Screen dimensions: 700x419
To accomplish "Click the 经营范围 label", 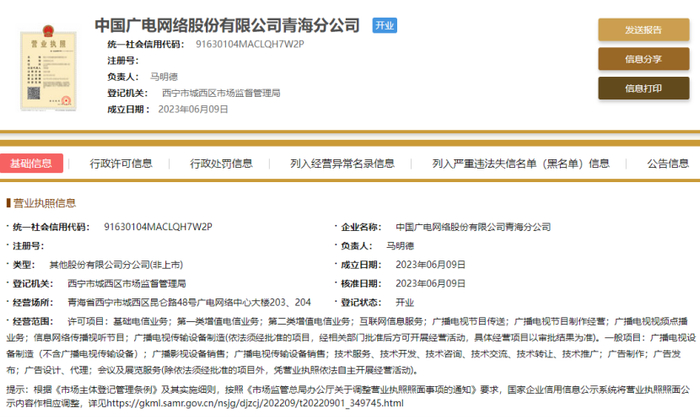I will tap(33, 321).
